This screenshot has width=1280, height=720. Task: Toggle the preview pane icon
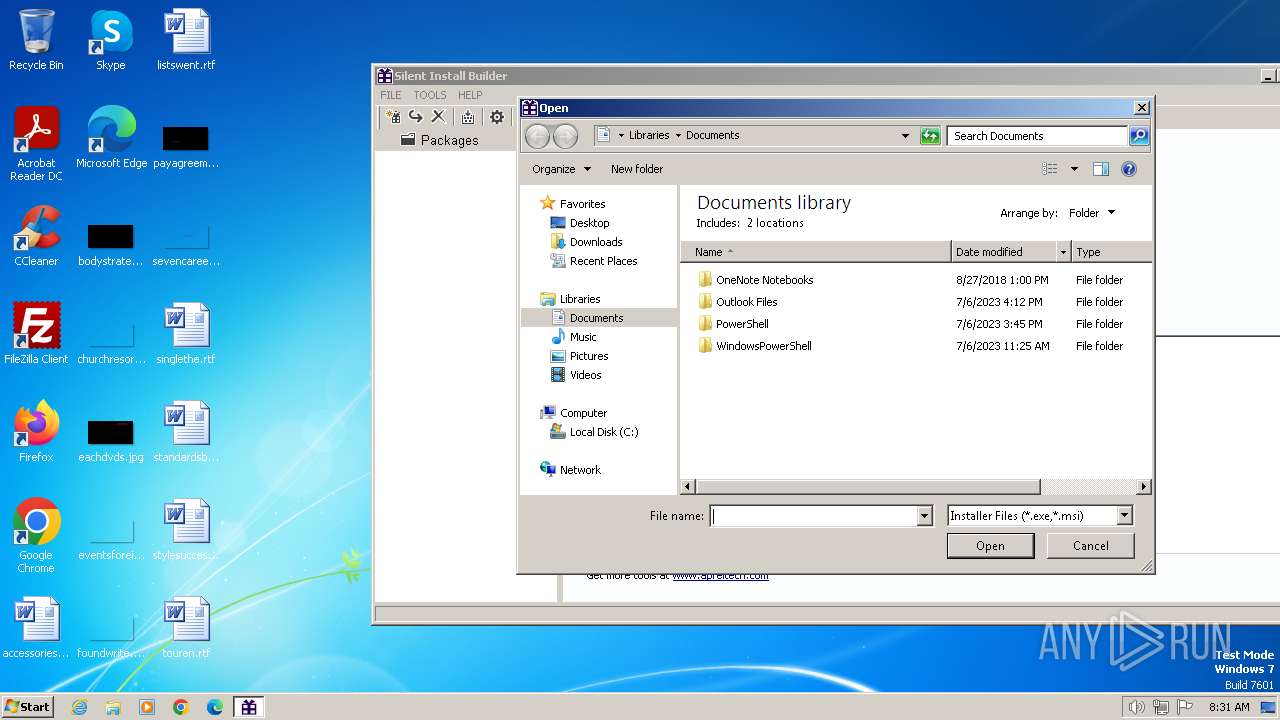[1101, 169]
